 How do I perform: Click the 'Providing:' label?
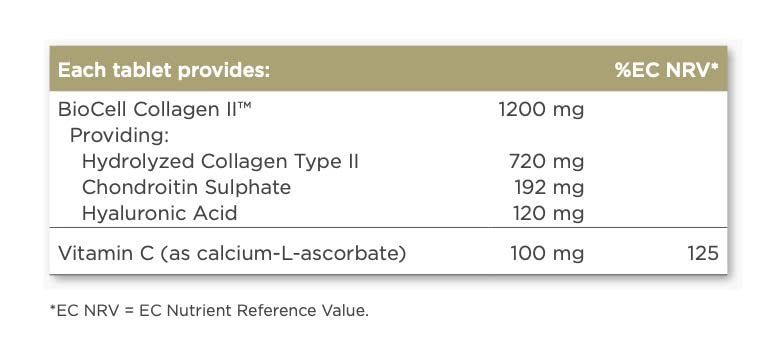click(x=120, y=136)
